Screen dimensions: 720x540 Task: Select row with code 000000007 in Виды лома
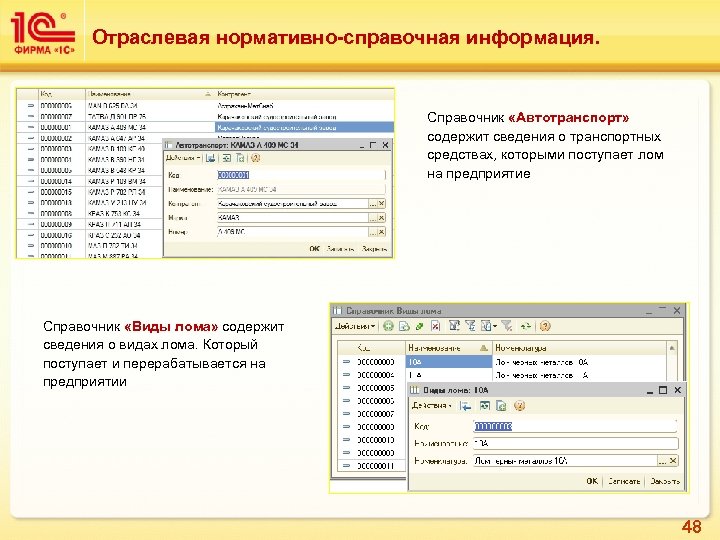pos(372,414)
